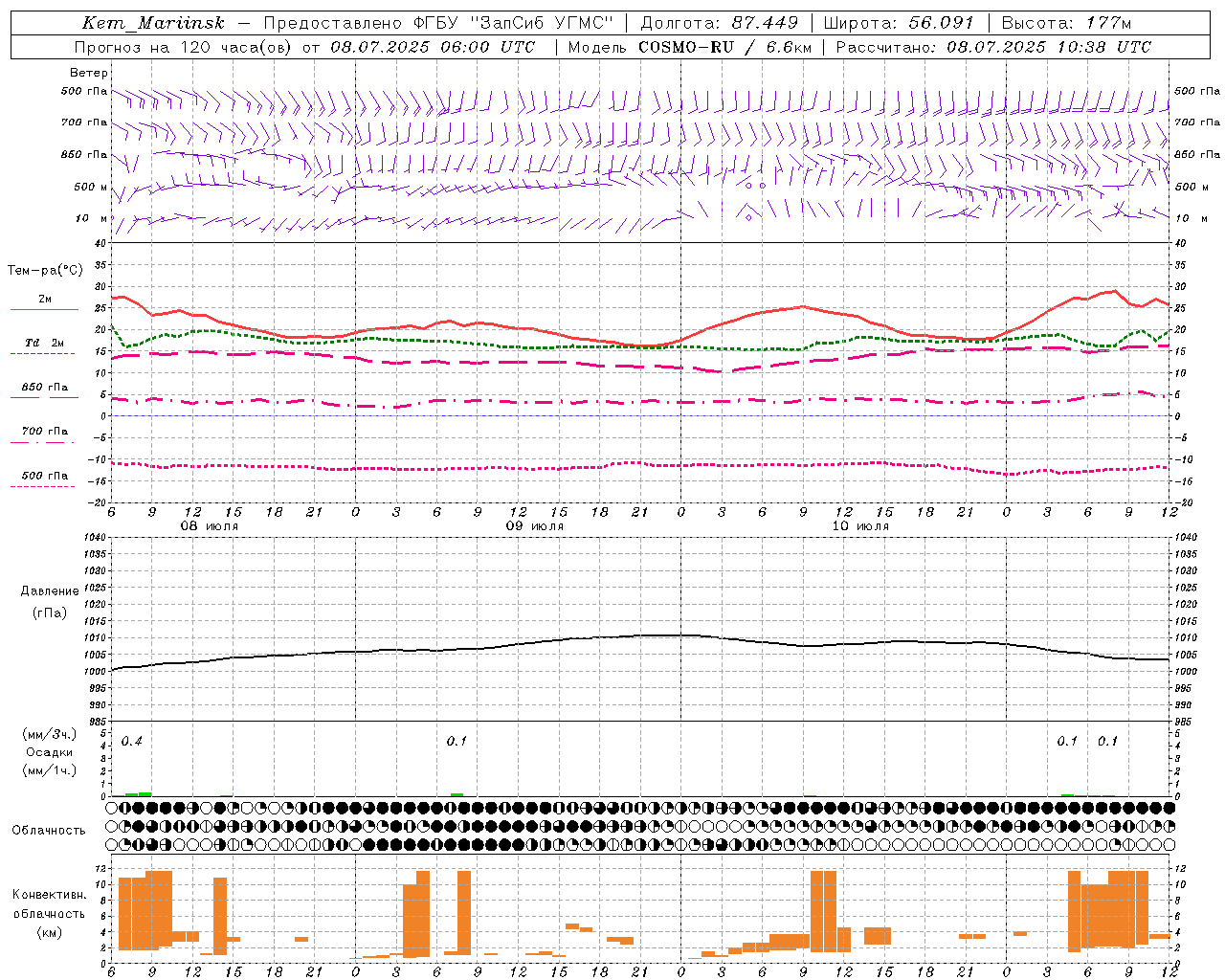Click the computed time 08.07.2025 10:38 UTC
This screenshot has height=980, width=1225.
(1049, 46)
